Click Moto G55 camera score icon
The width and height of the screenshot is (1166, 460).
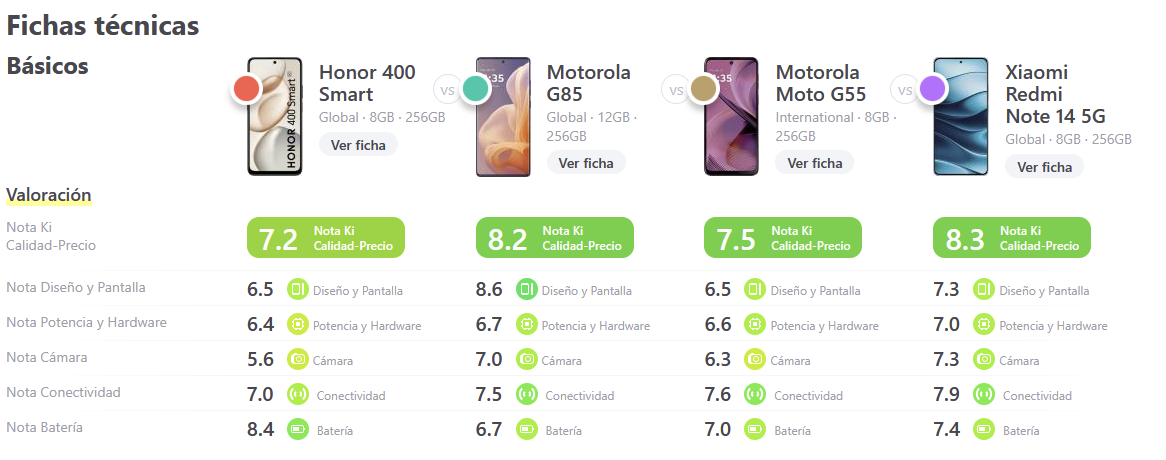click(x=755, y=360)
